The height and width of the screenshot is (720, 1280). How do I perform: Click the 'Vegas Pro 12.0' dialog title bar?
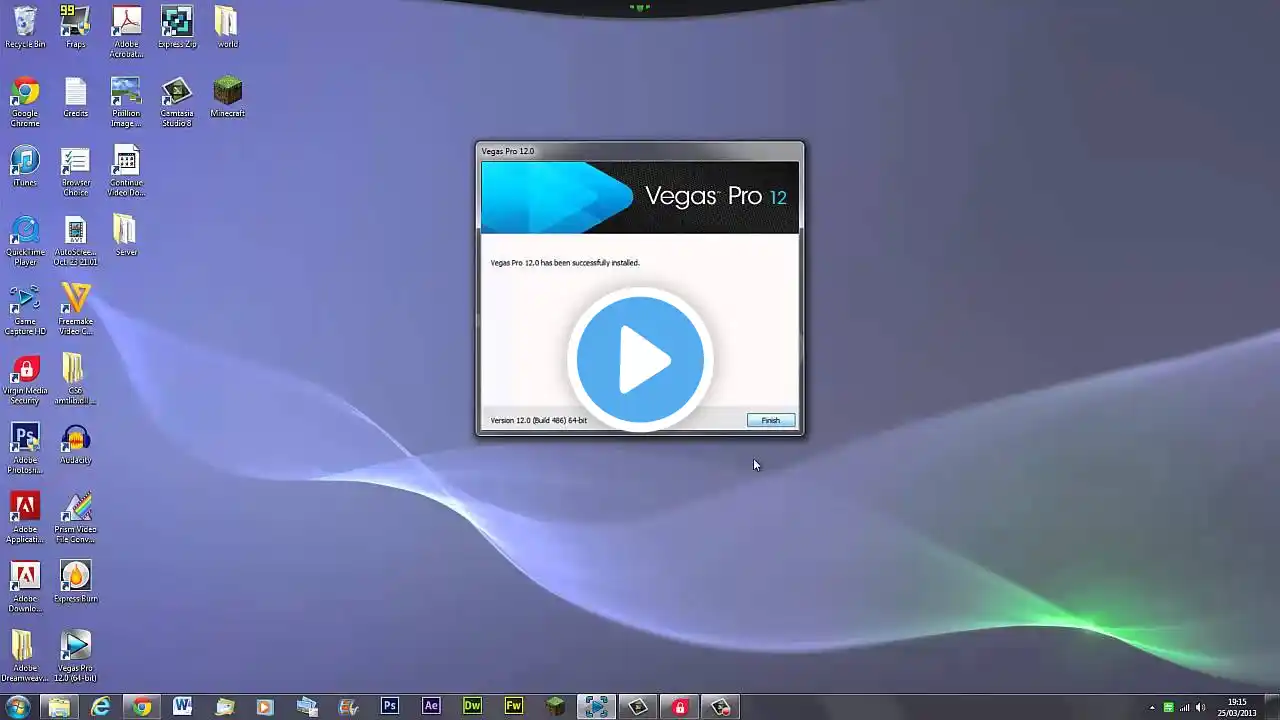click(639, 151)
